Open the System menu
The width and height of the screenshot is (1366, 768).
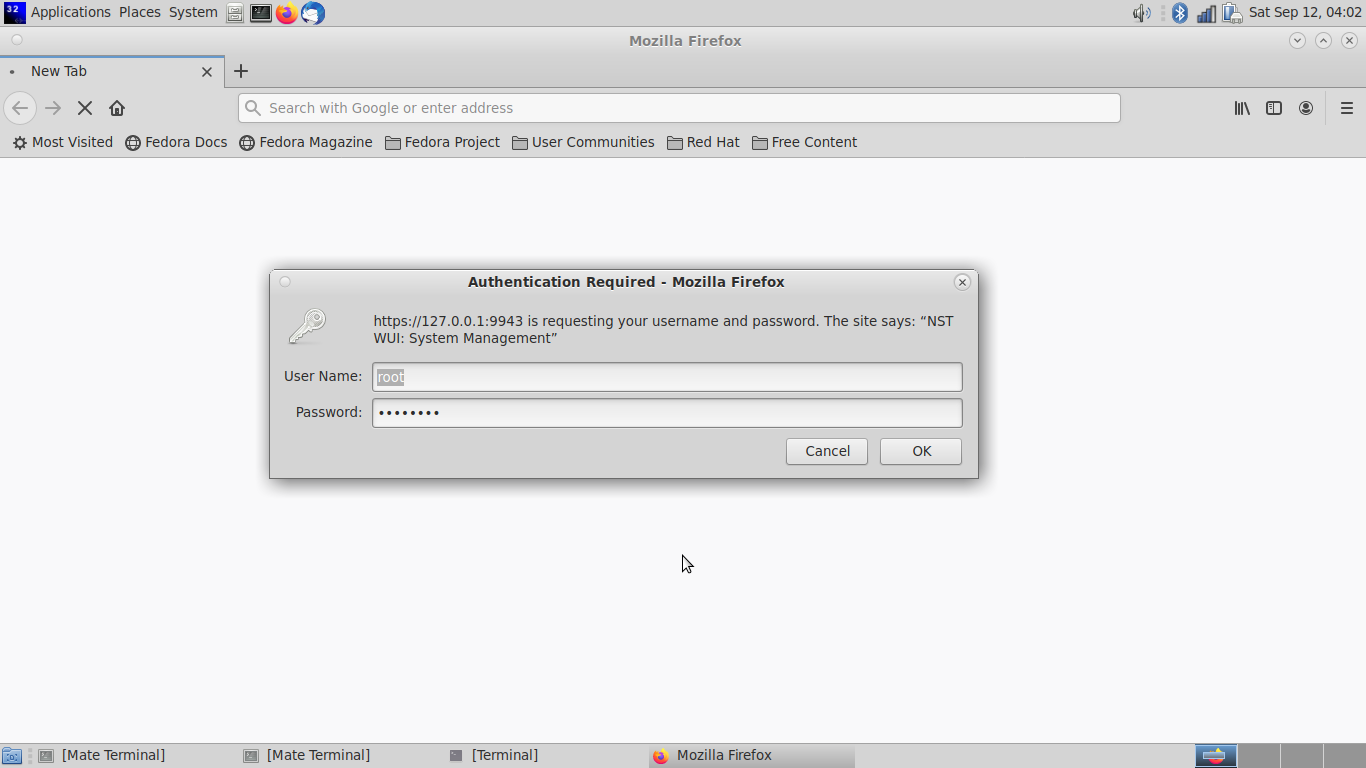pyautogui.click(x=193, y=12)
